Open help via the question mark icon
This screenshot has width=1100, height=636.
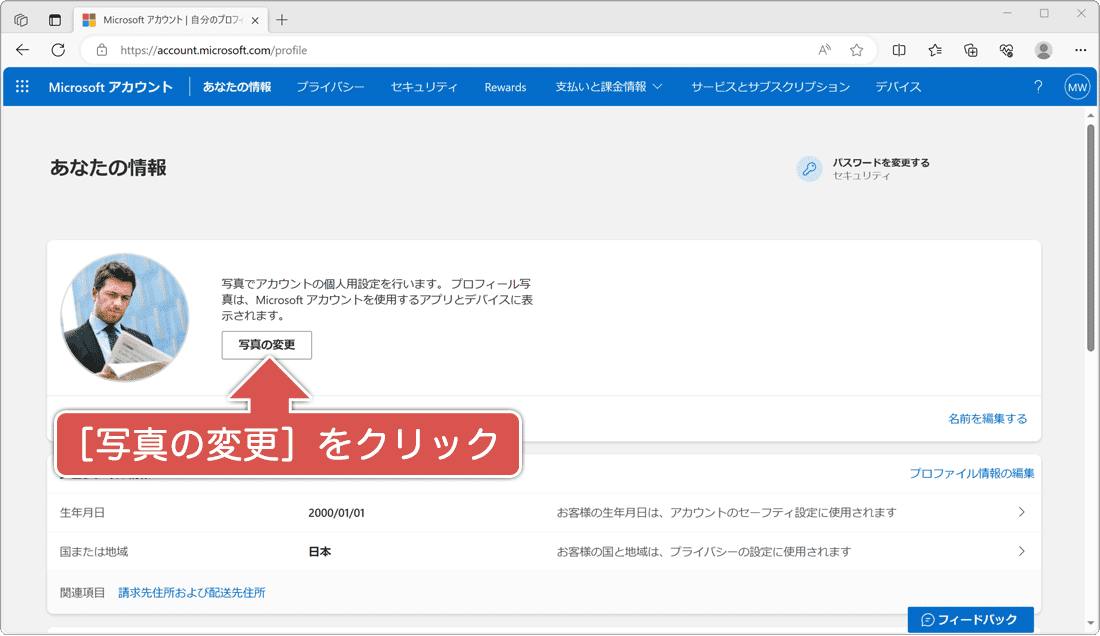[x=1038, y=87]
